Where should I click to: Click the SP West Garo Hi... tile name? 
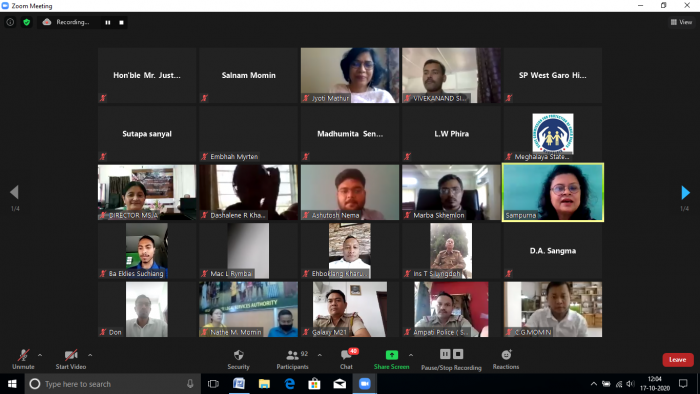pos(553,75)
